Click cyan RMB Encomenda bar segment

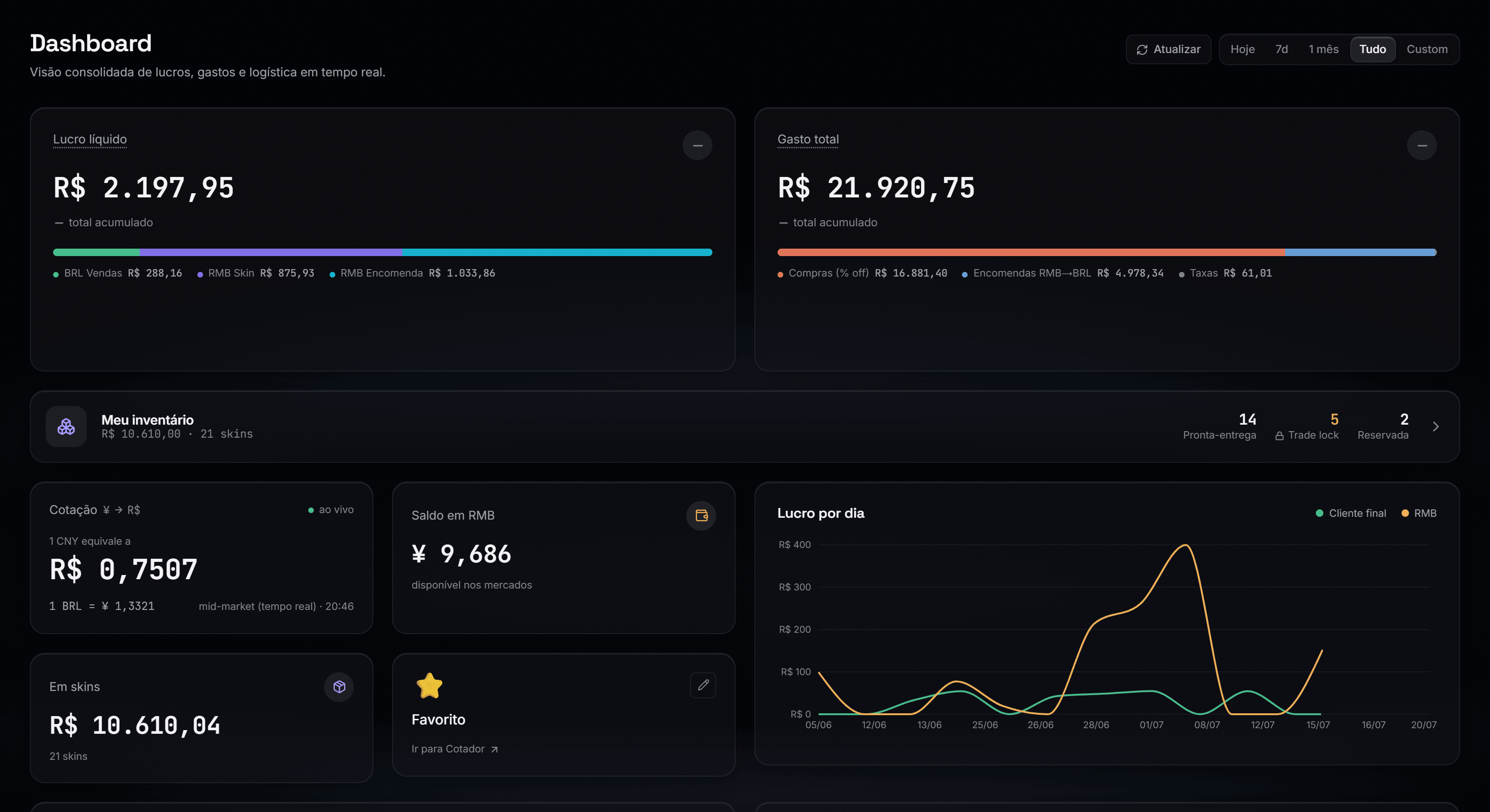557,253
